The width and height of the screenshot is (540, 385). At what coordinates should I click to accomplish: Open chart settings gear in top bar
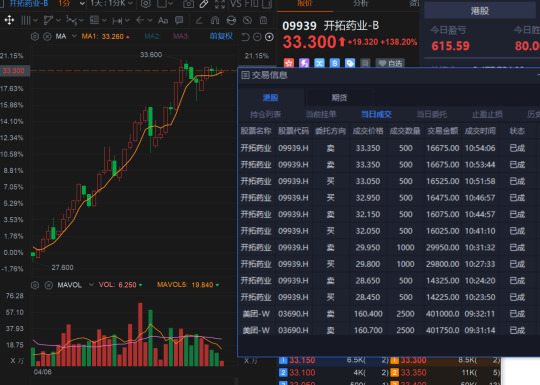146,4
